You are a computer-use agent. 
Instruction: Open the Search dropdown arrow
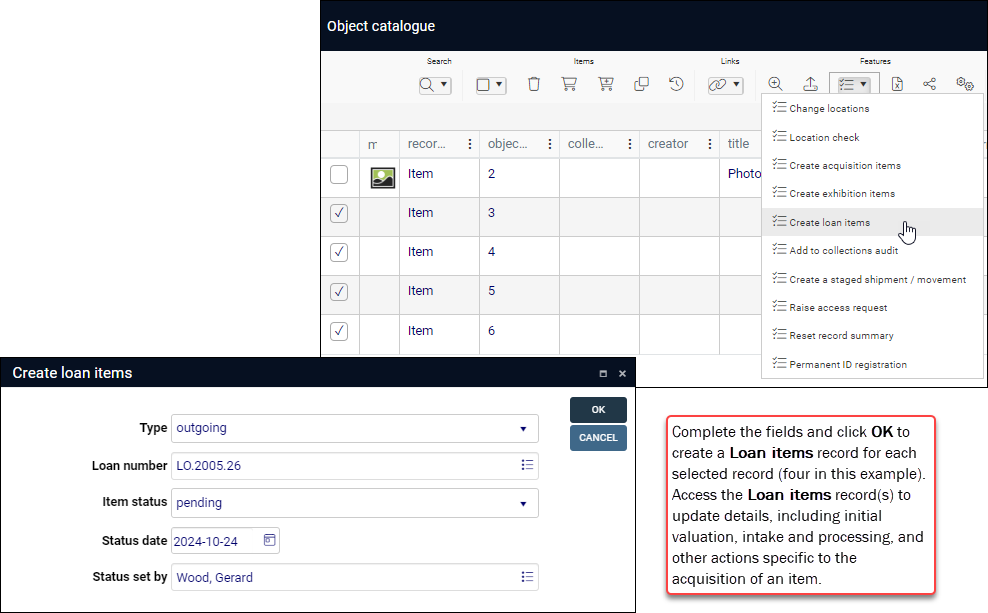pyautogui.click(x=446, y=84)
